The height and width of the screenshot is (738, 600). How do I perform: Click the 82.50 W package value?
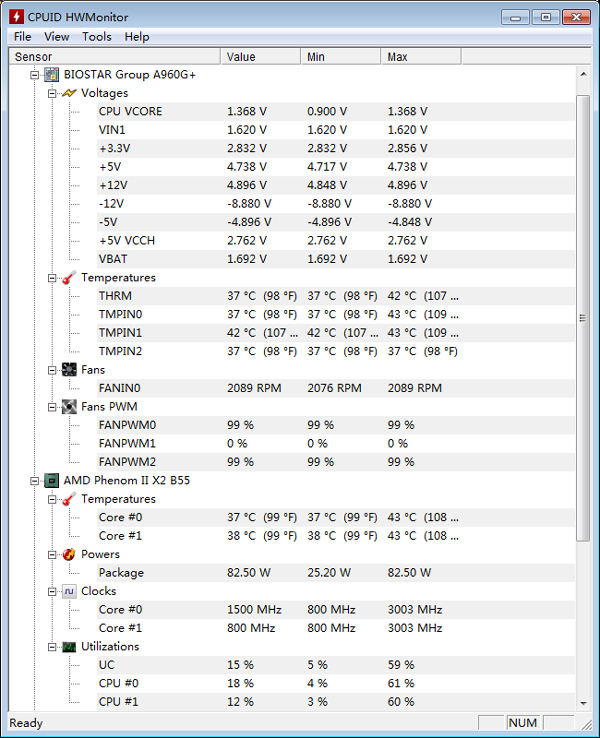click(249, 573)
